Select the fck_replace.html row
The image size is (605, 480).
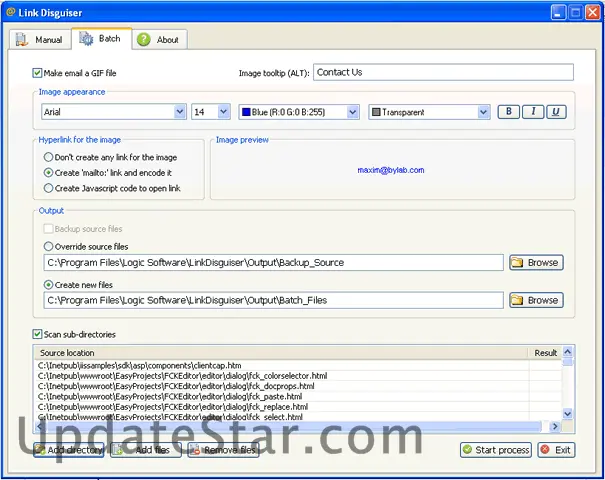point(298,407)
